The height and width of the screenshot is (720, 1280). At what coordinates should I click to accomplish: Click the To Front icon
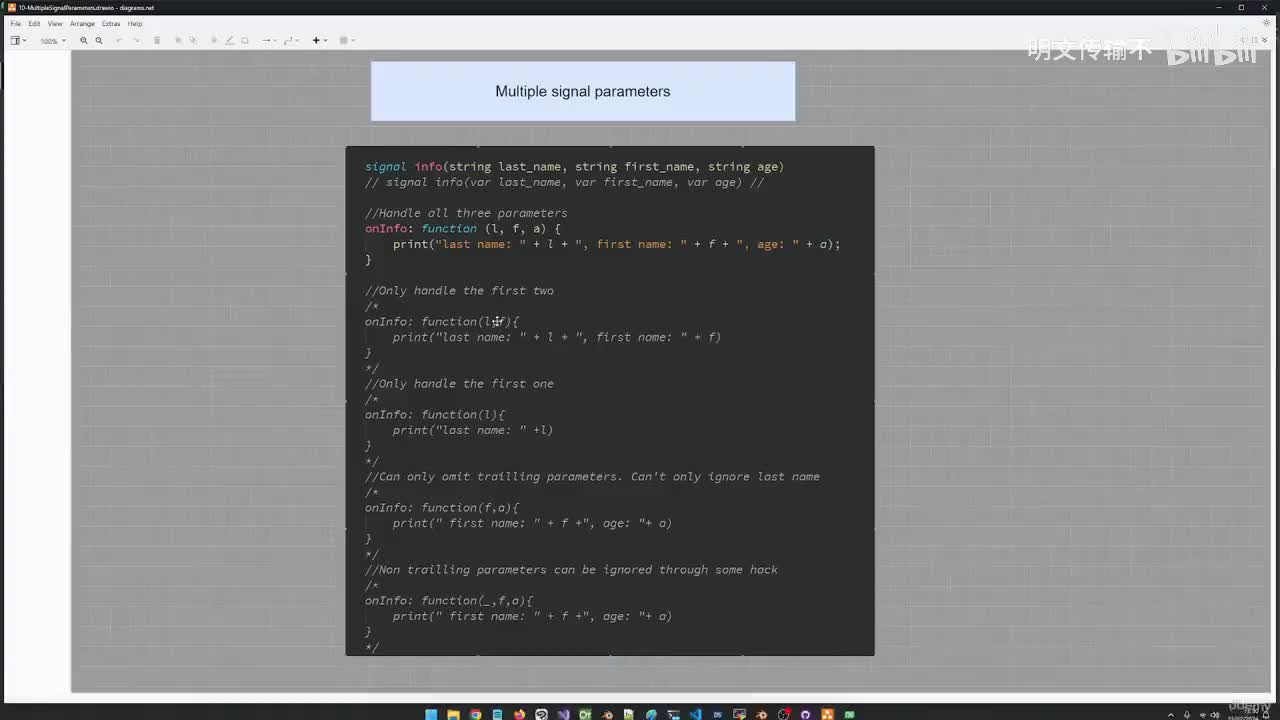click(x=179, y=41)
